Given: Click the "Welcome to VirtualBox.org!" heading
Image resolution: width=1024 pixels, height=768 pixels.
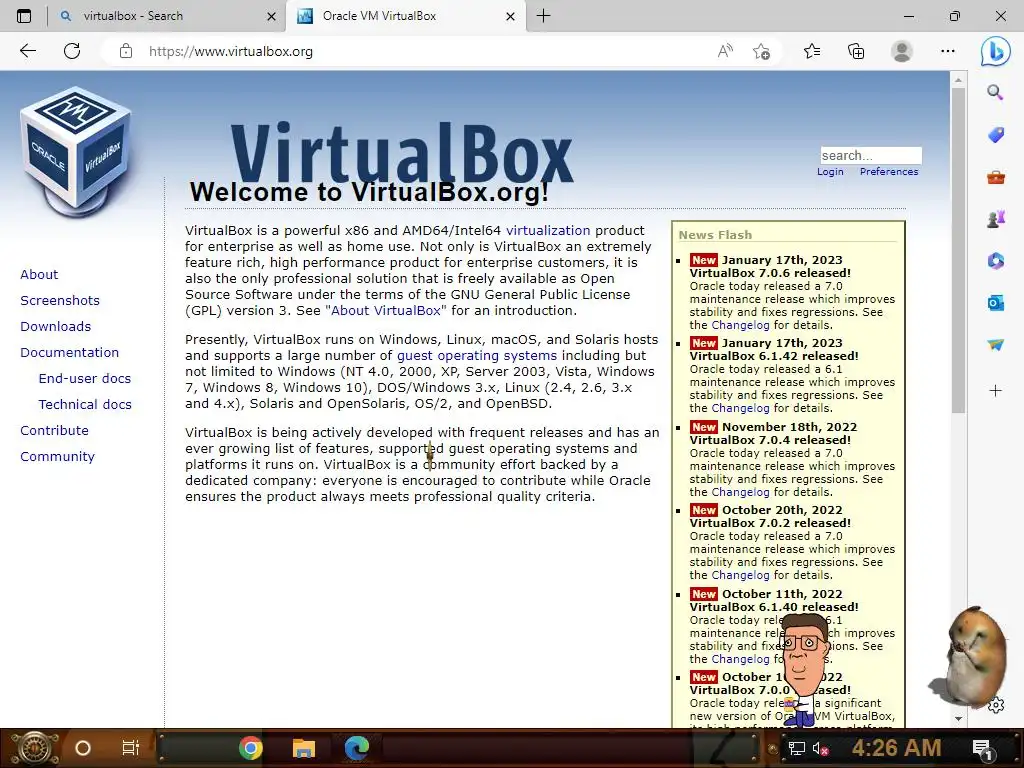Looking at the screenshot, I should point(369,192).
